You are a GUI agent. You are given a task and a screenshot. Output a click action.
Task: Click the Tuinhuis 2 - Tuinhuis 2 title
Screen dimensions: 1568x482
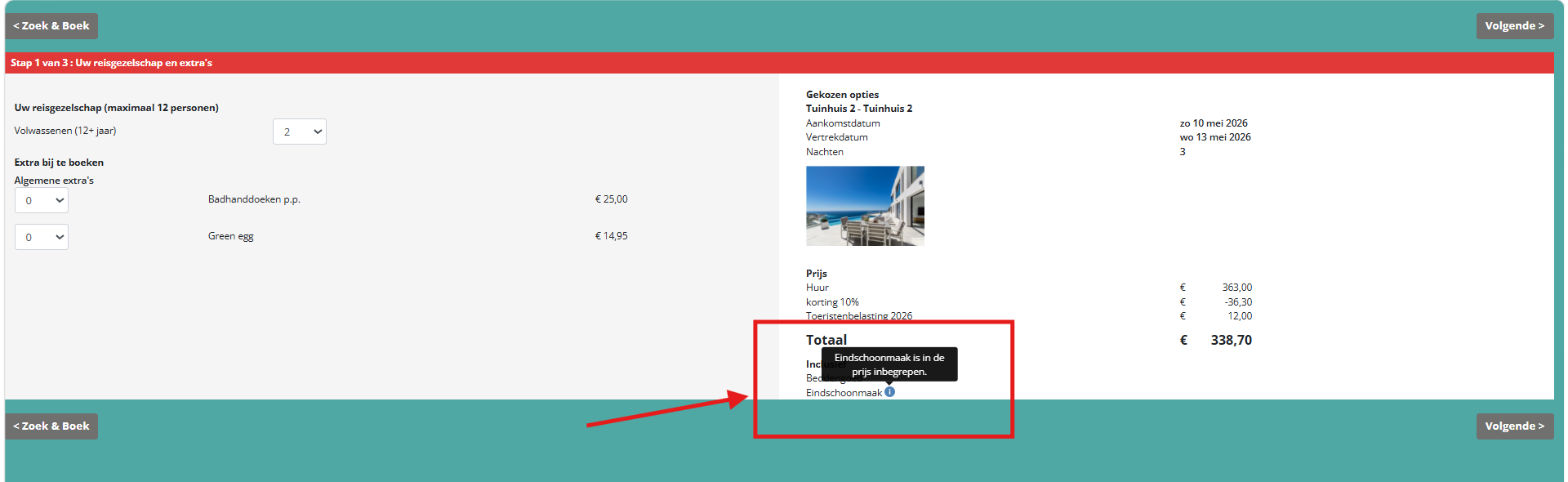click(859, 109)
